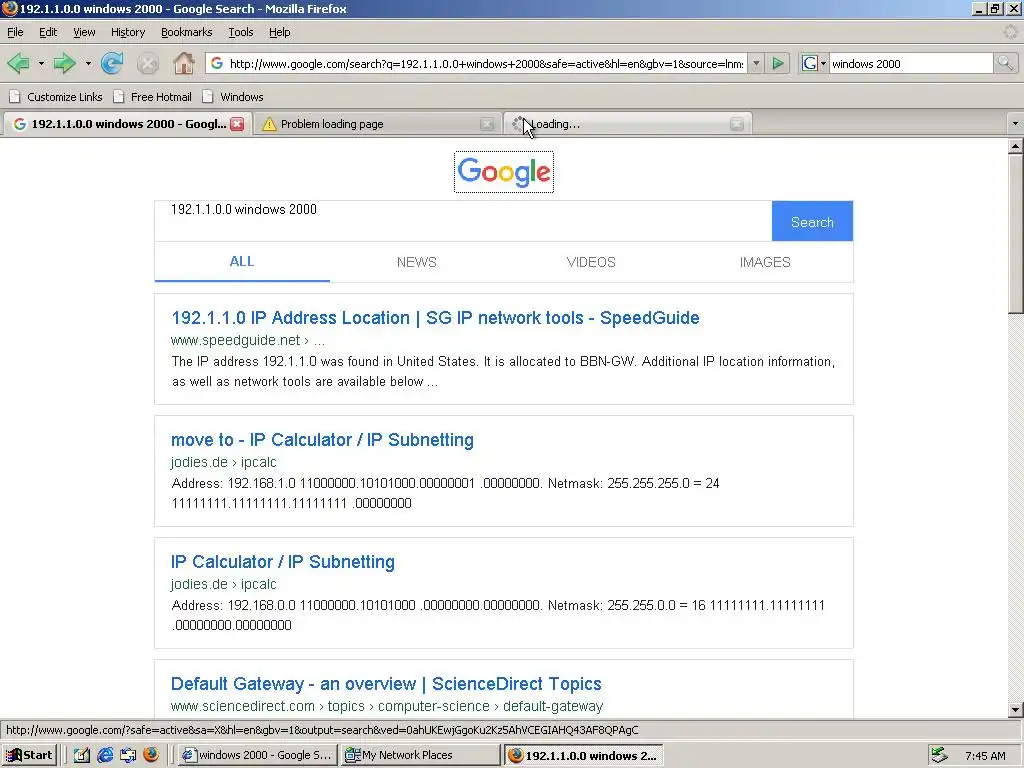The width and height of the screenshot is (1024, 768).
Task: Open SpeedGuide 192.1.1.0 IP Address Location result
Action: click(x=435, y=318)
